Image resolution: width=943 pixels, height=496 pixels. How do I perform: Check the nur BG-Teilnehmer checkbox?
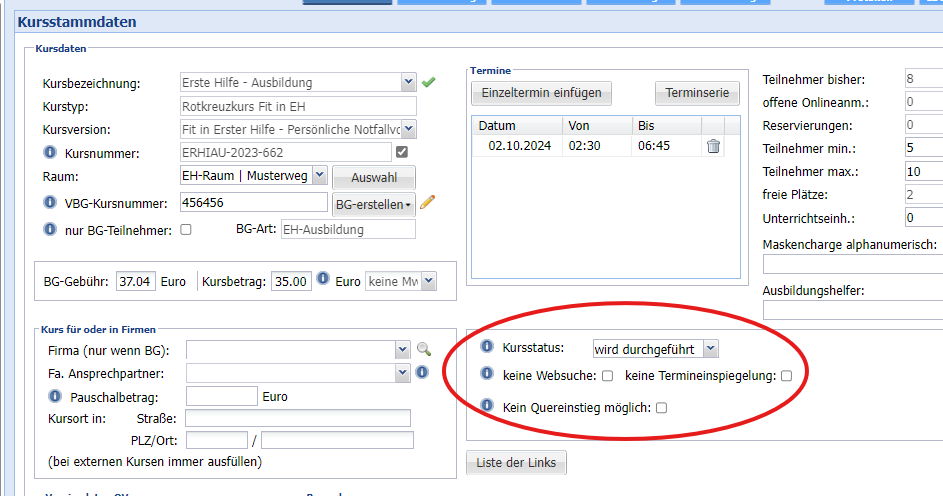click(185, 230)
